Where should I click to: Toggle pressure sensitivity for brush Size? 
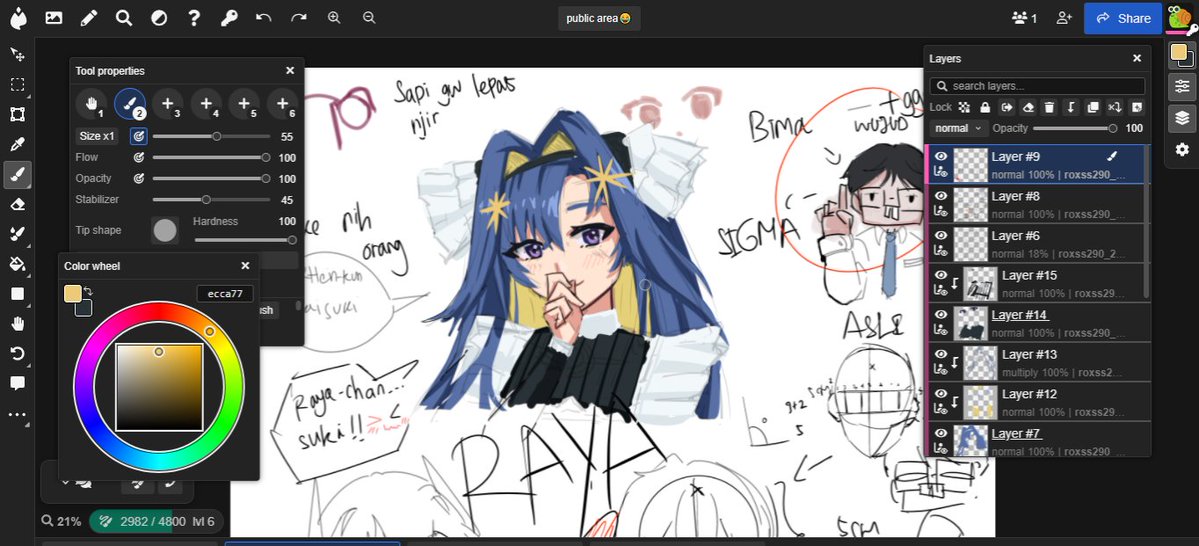[x=138, y=136]
